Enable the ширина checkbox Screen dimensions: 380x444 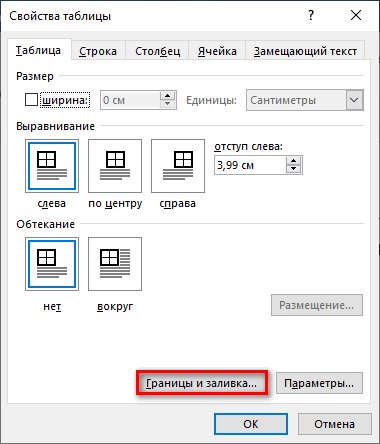[x=31, y=100]
